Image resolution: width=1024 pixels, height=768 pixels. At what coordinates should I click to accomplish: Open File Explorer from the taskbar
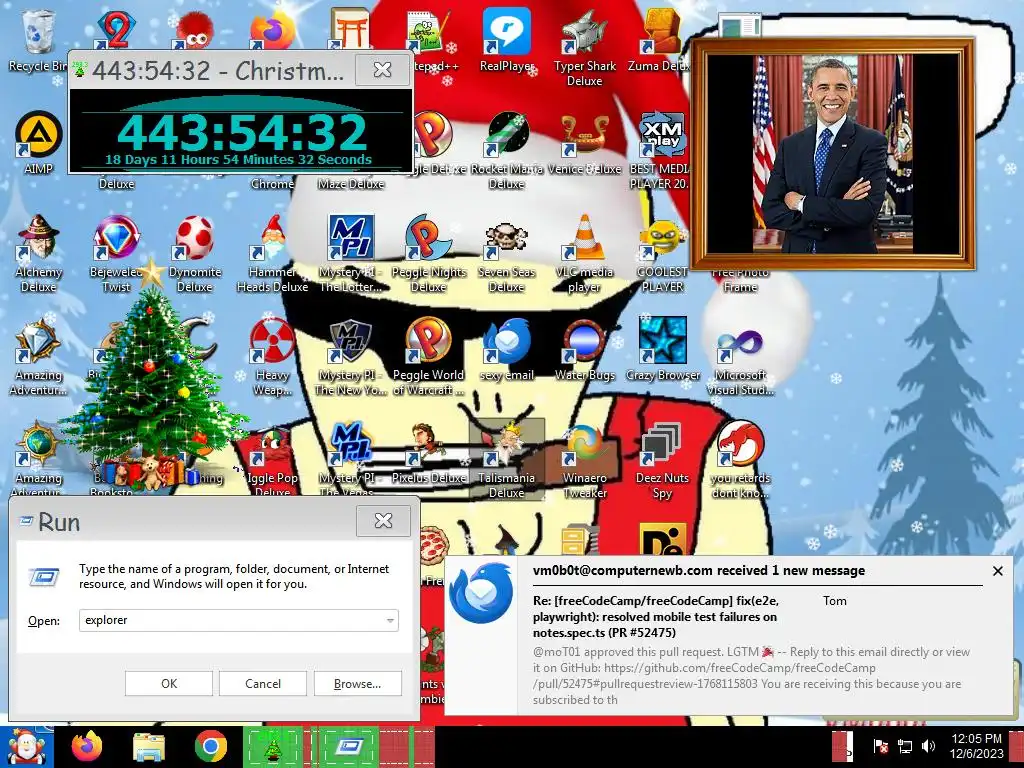(149, 747)
